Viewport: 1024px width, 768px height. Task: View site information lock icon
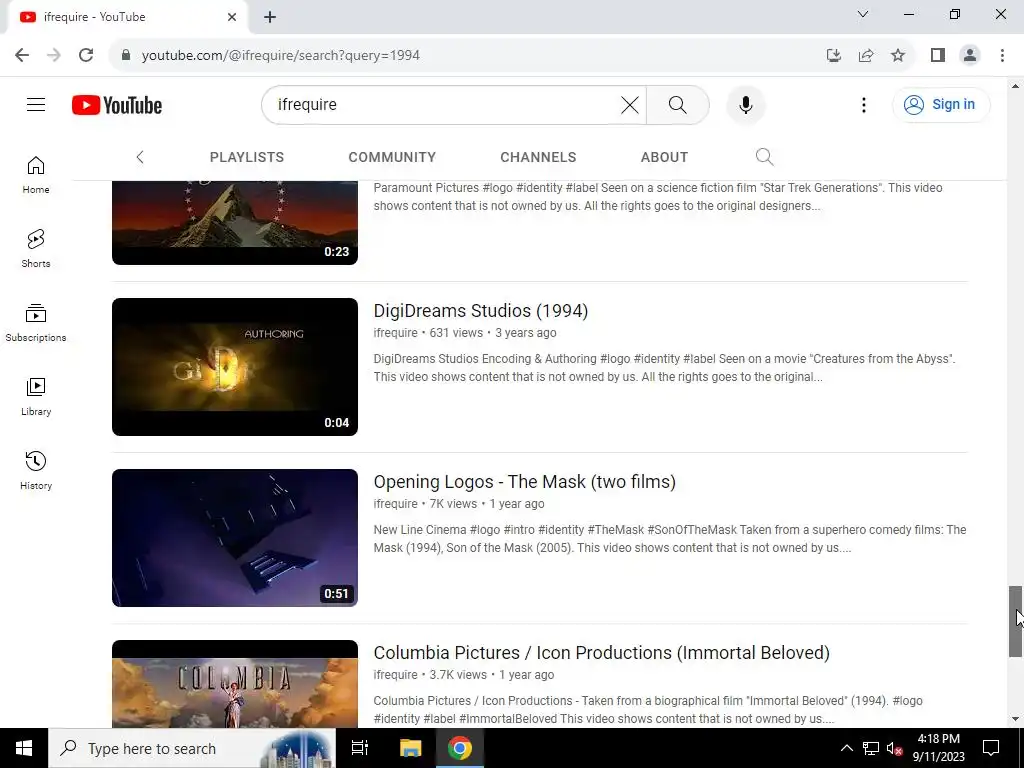click(126, 55)
